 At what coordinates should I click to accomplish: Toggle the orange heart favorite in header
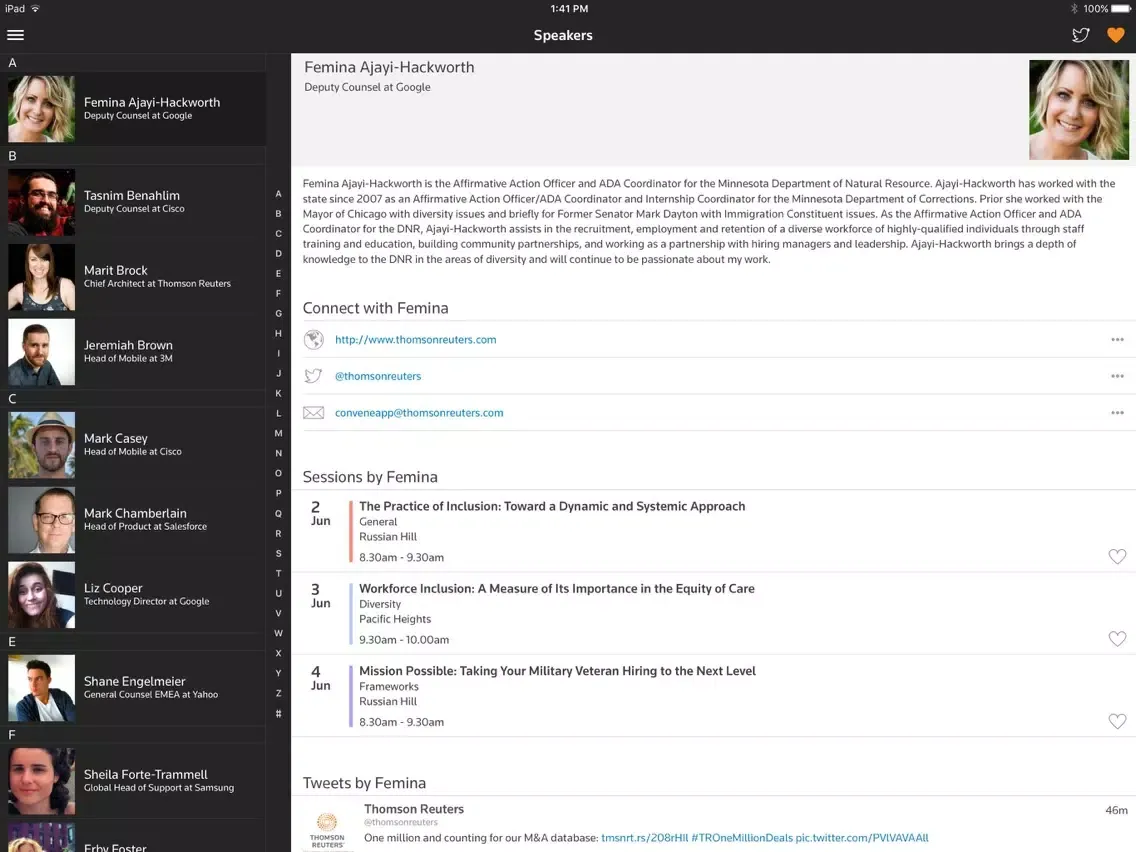tap(1116, 35)
